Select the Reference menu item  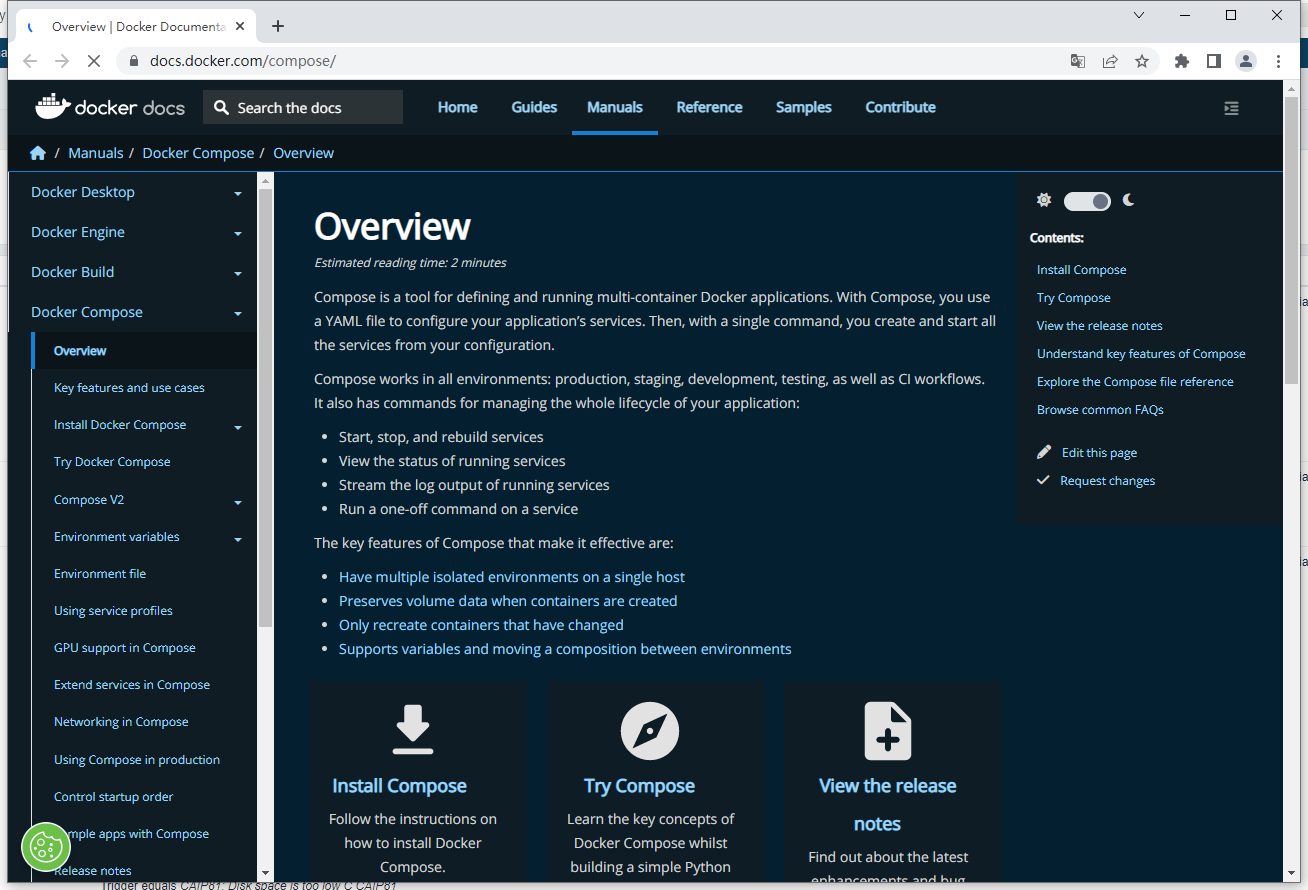click(709, 107)
